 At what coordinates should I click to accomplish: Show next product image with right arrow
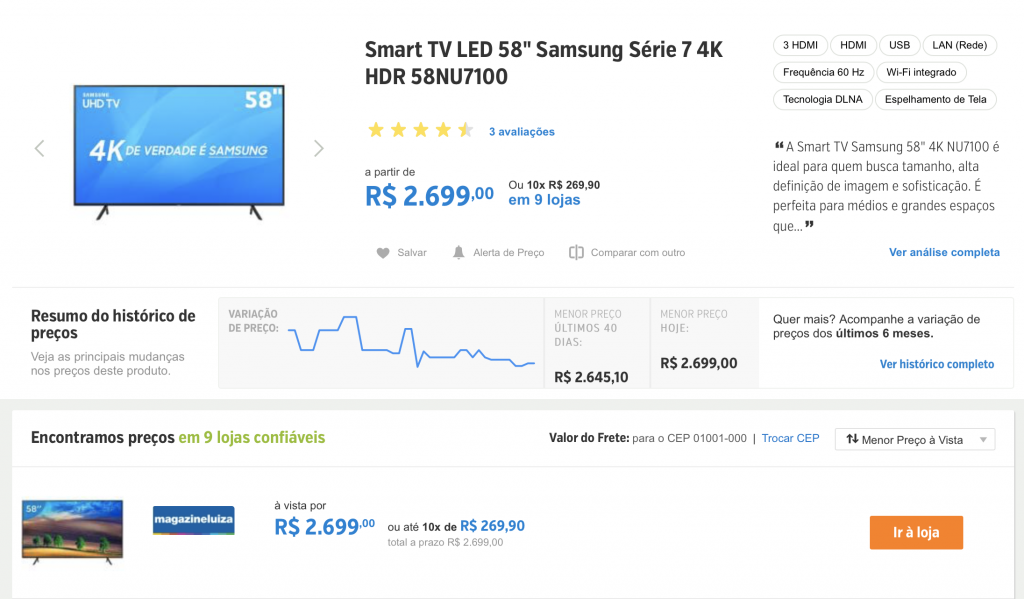[x=319, y=148]
